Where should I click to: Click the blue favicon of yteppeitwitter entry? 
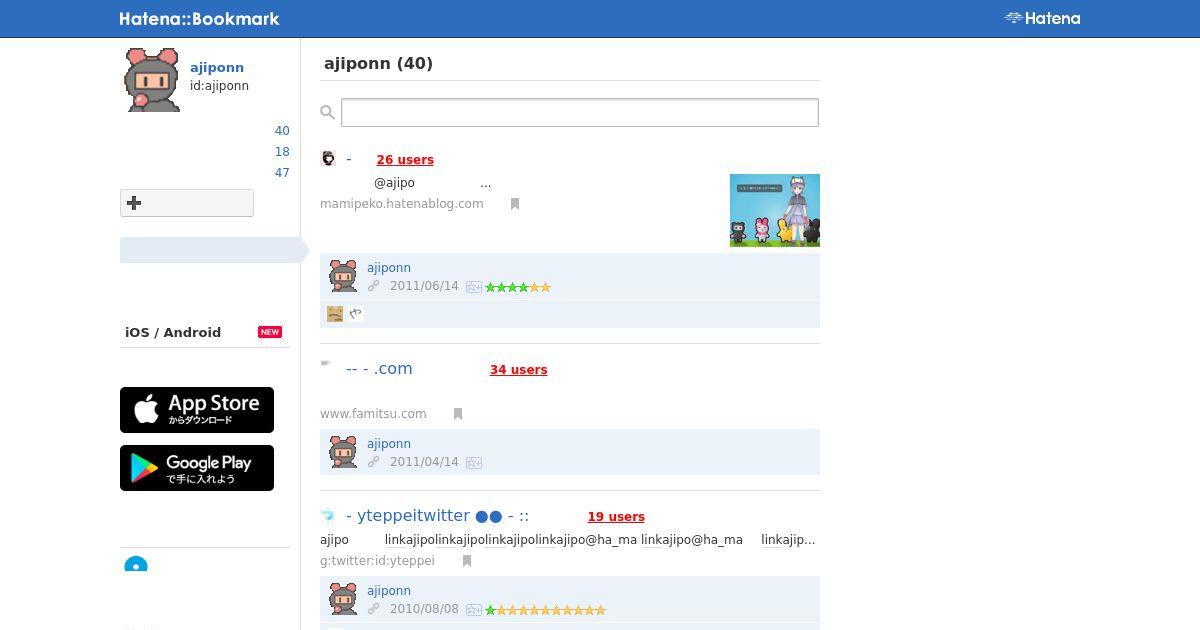point(327,515)
